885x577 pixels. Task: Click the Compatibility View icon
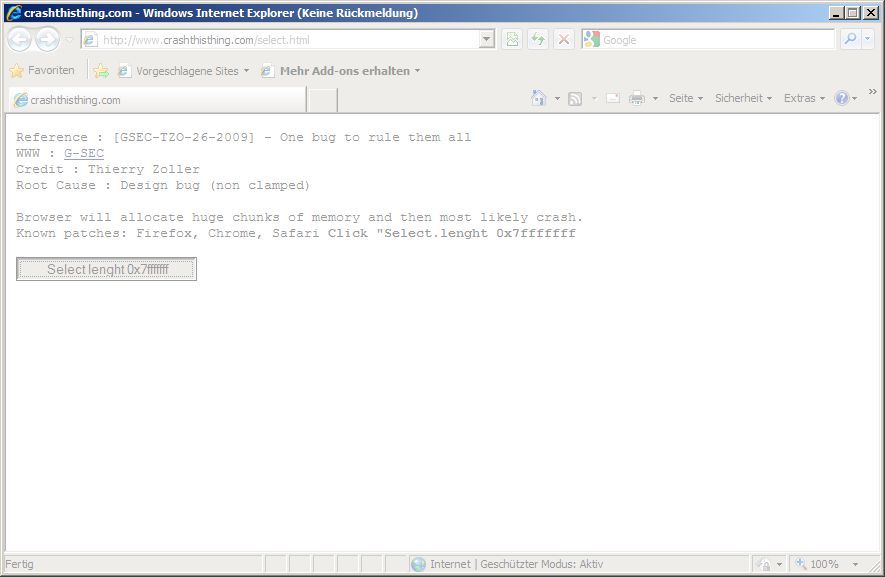click(x=512, y=40)
